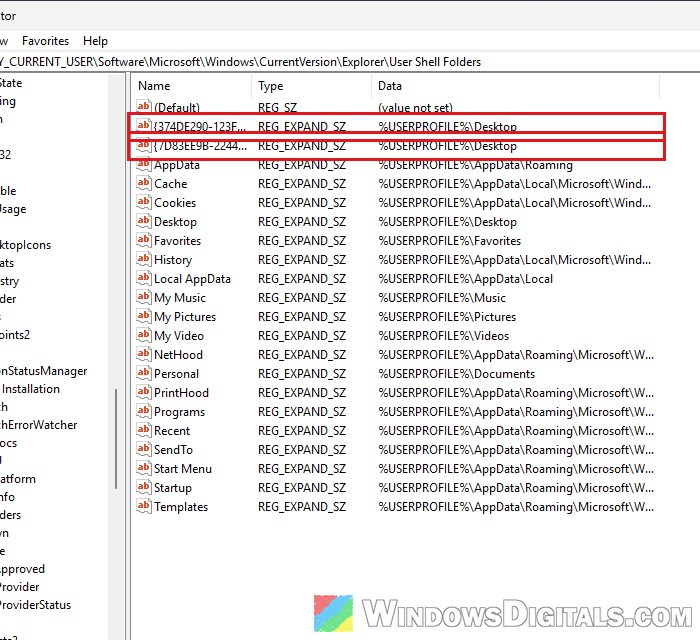Select the Desktop value name

(175, 222)
